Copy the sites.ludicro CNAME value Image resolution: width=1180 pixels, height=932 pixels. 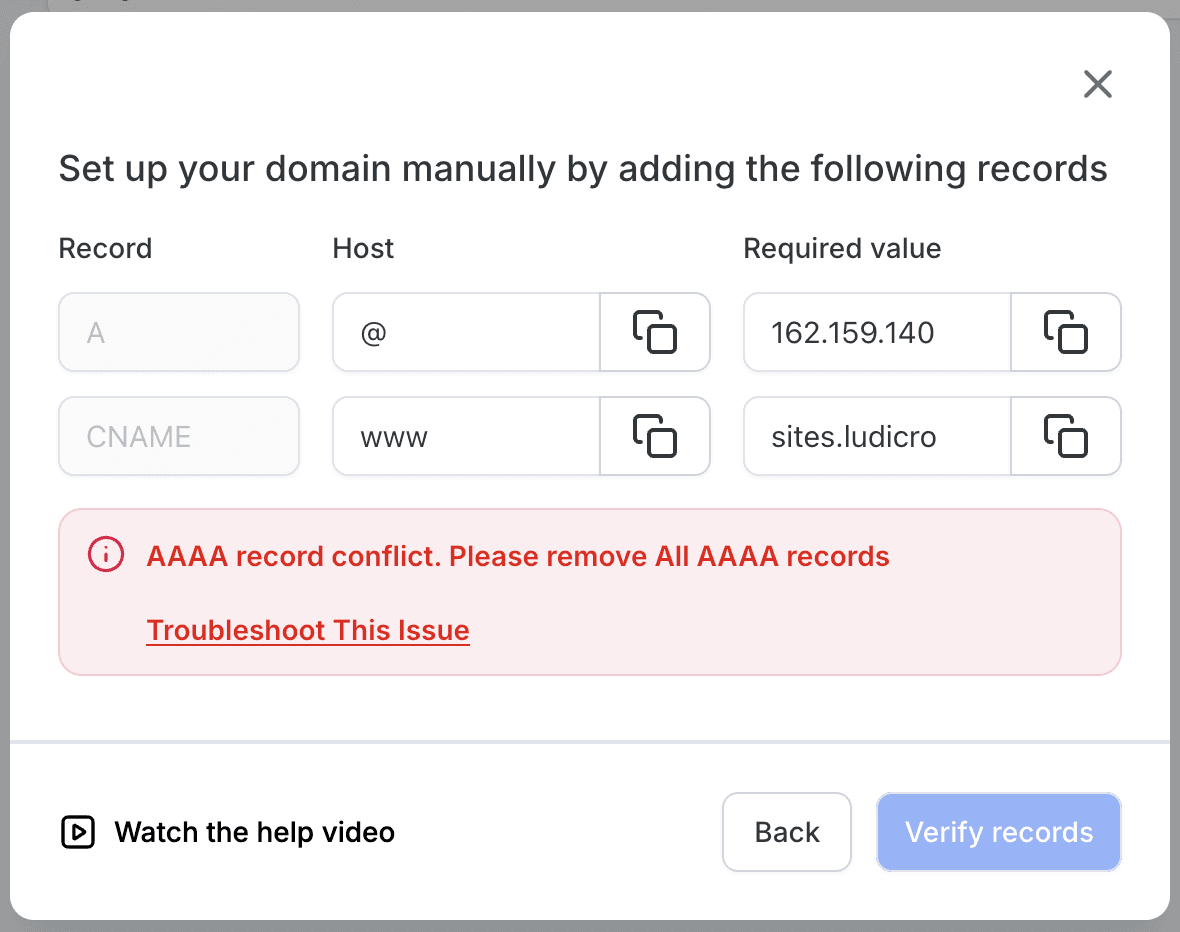(x=1066, y=436)
